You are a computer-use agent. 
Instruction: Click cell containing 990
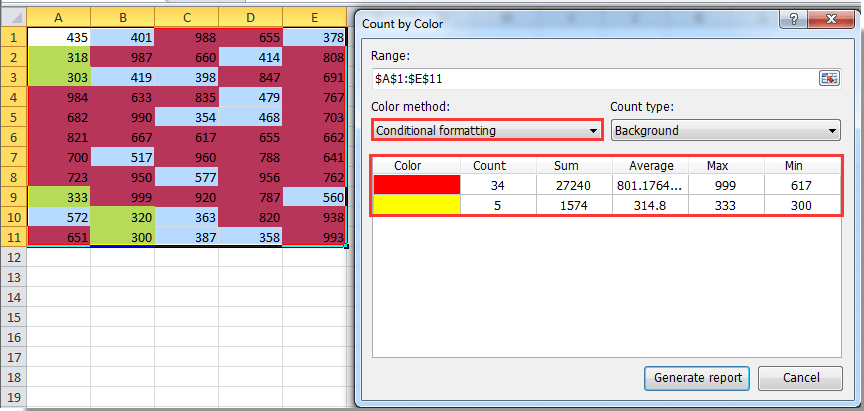(122, 117)
